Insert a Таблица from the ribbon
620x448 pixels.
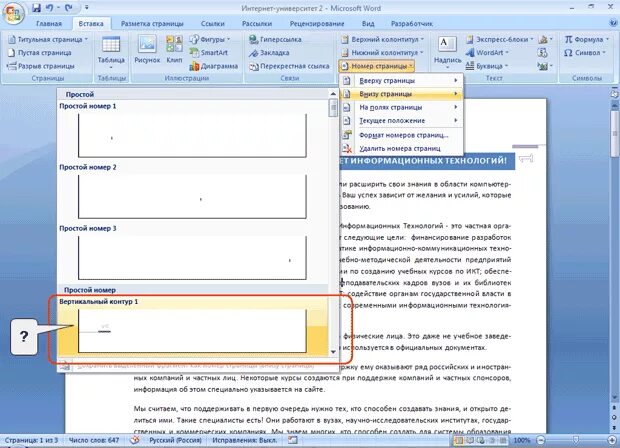pyautogui.click(x=111, y=52)
